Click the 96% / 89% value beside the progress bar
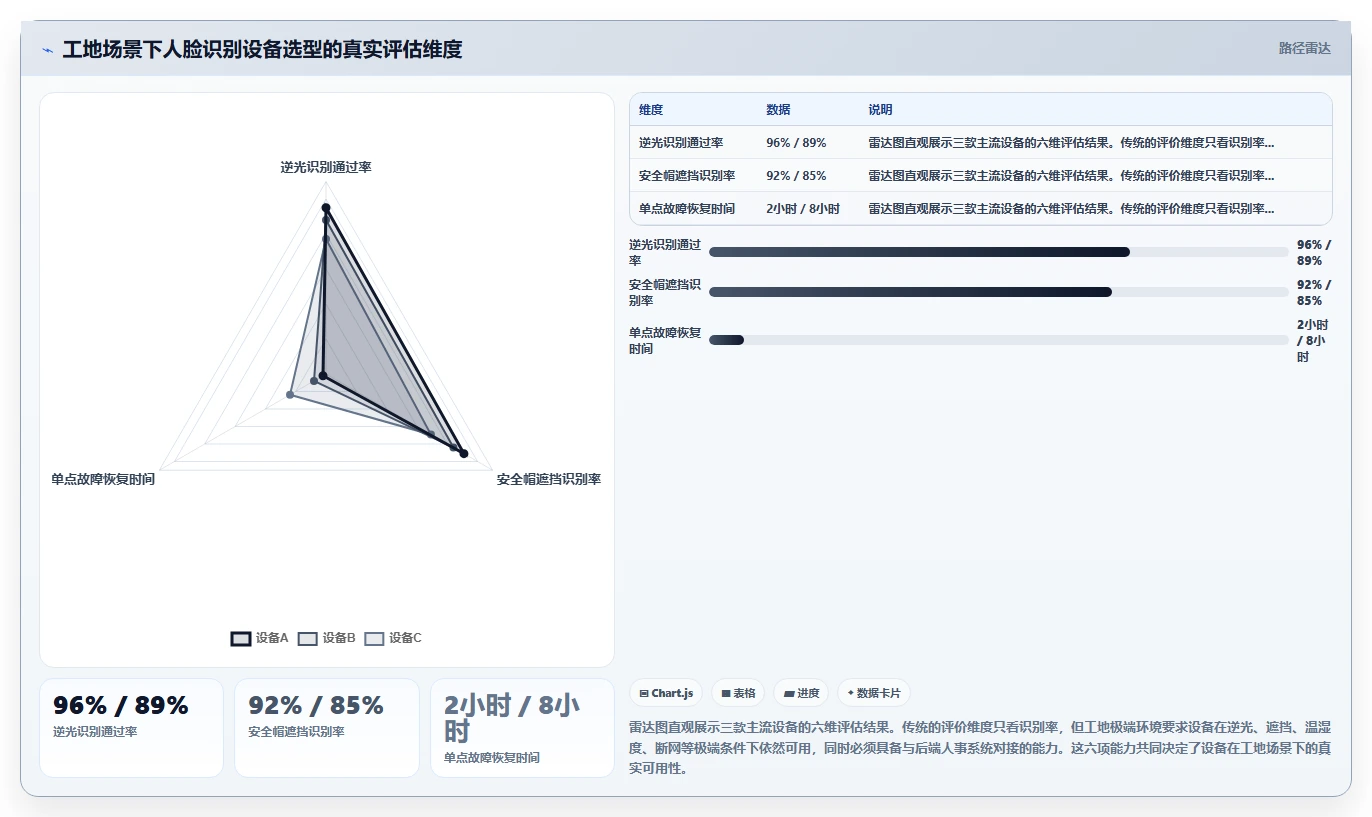Viewport: 1372px width, 817px height. (1314, 252)
